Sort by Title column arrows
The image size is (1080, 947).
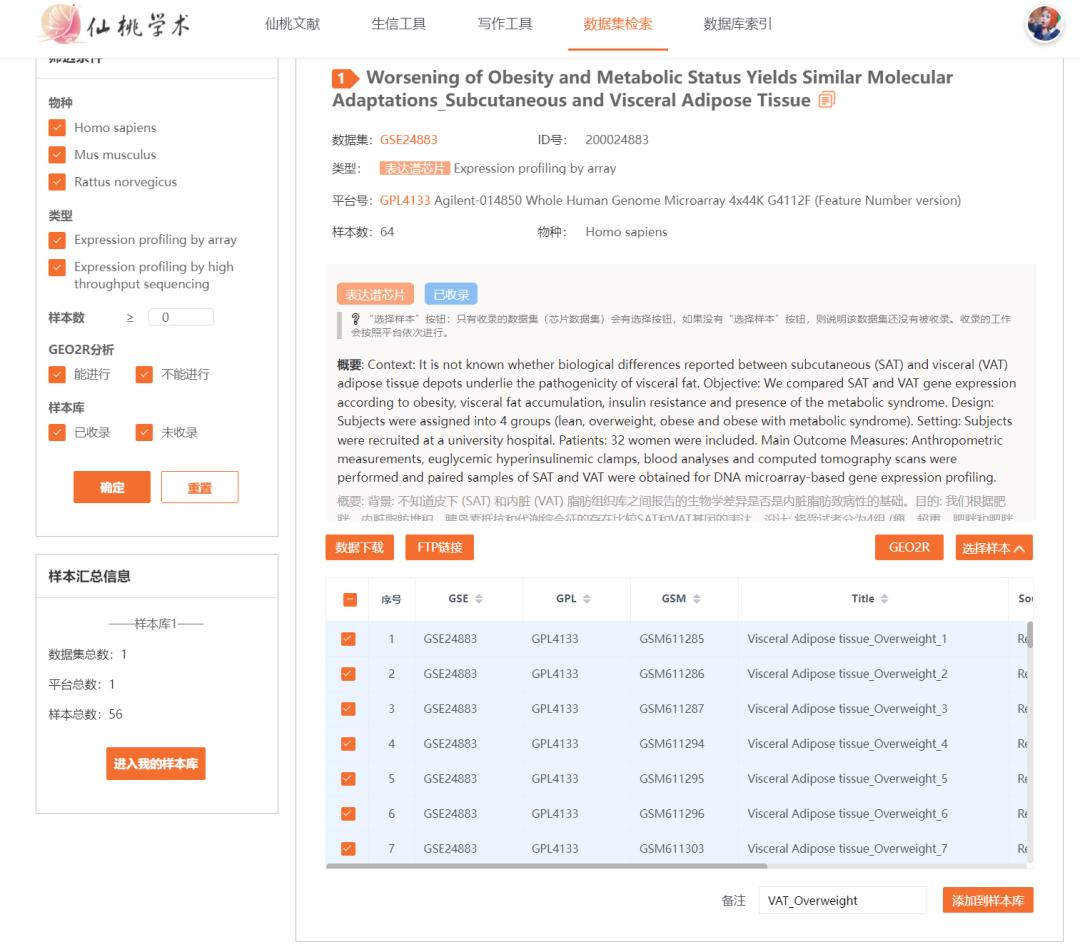[884, 599]
